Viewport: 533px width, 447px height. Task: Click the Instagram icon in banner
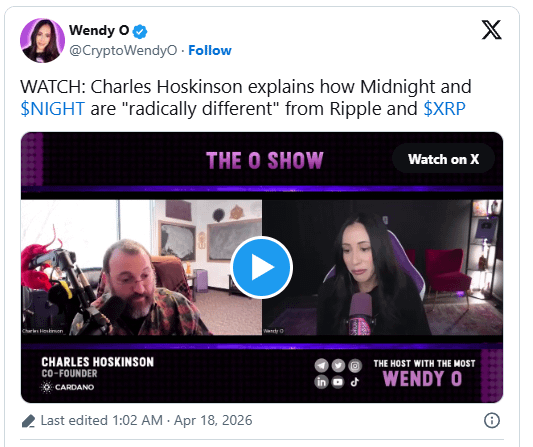tap(355, 366)
